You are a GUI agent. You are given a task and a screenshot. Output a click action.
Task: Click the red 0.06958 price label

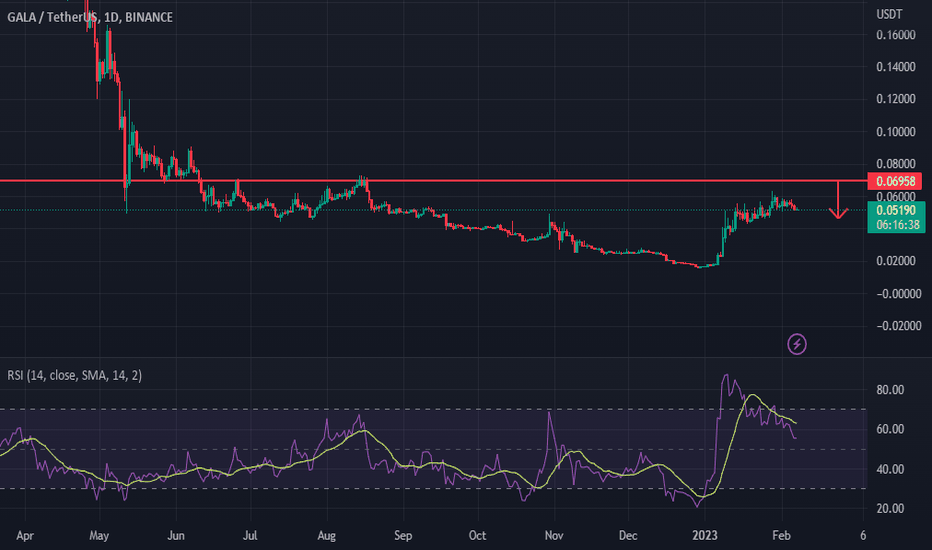tap(895, 181)
